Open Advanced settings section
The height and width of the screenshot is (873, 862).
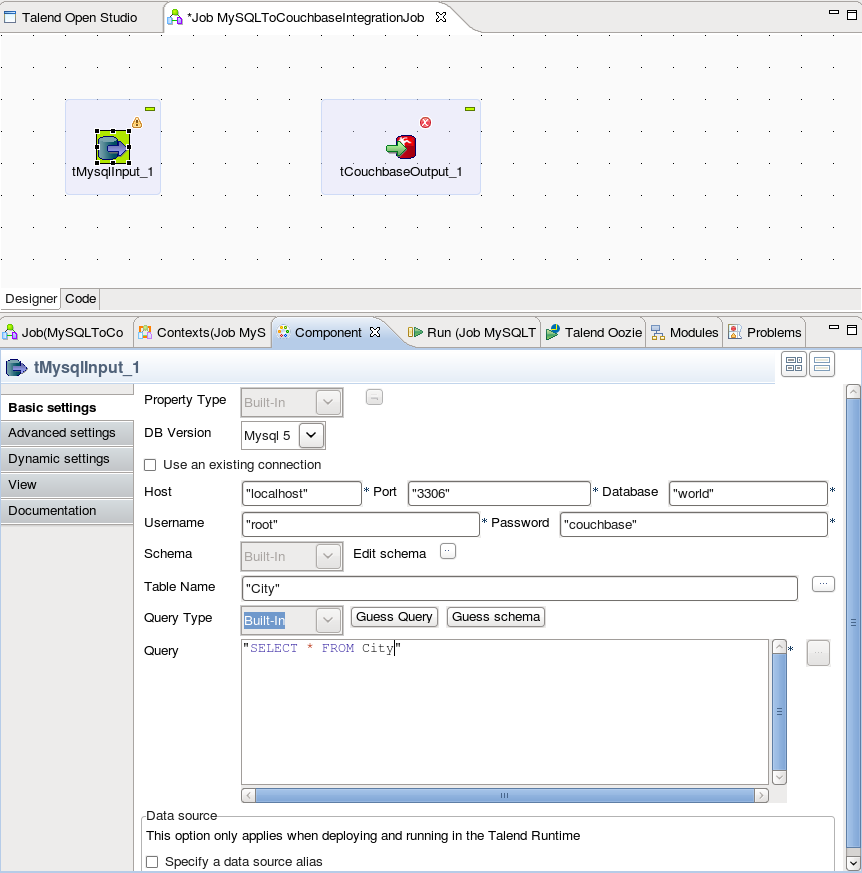click(x=67, y=433)
